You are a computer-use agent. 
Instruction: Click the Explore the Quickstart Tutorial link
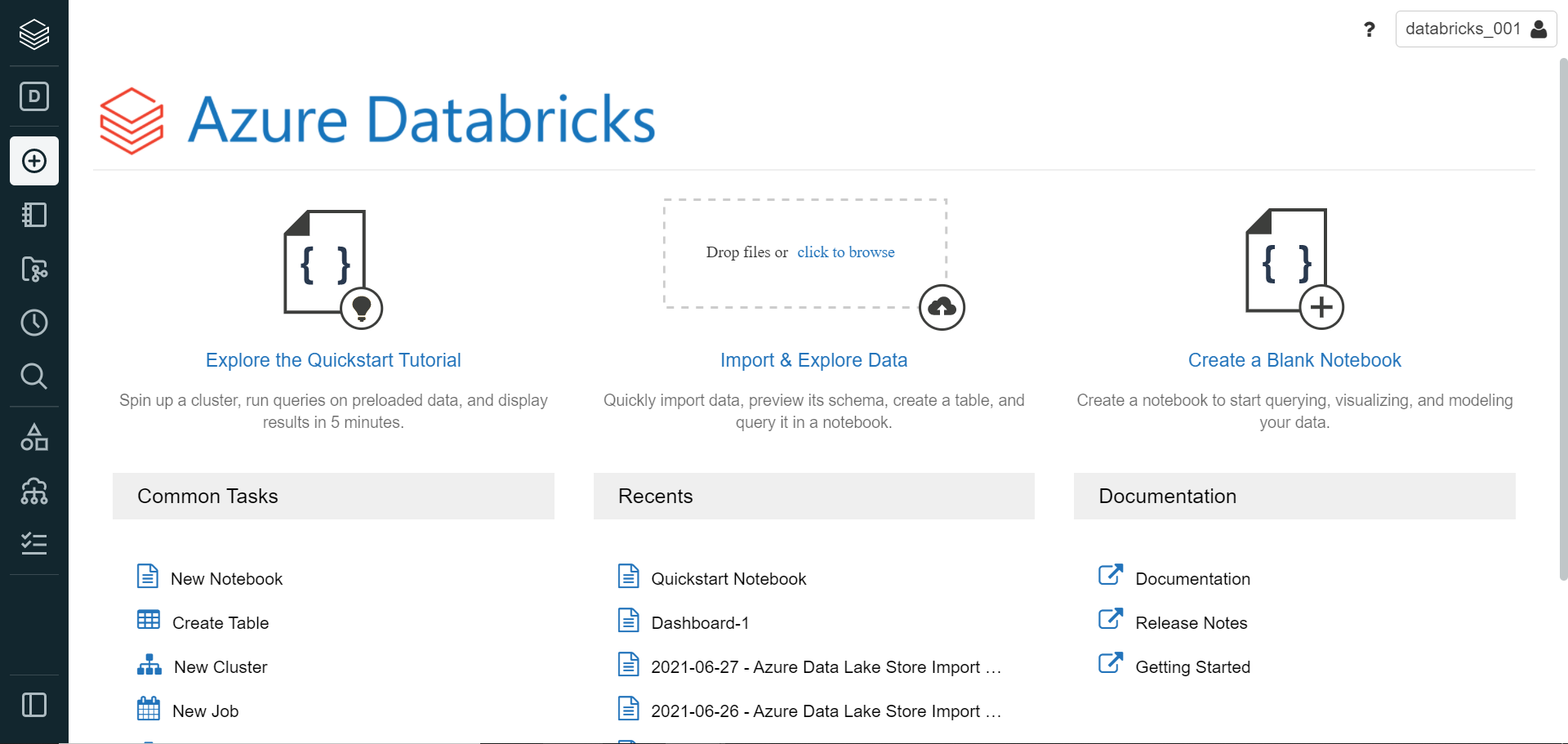[x=333, y=360]
